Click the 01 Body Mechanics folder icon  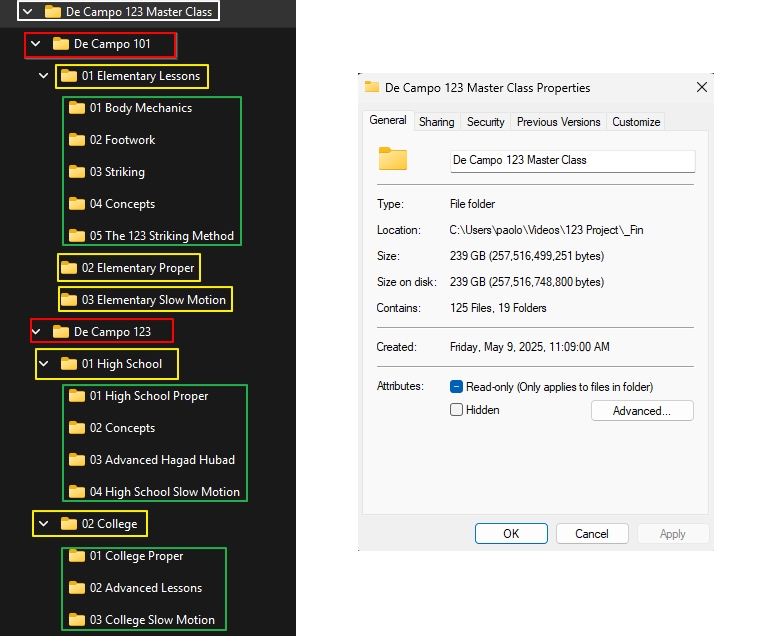pyautogui.click(x=76, y=108)
